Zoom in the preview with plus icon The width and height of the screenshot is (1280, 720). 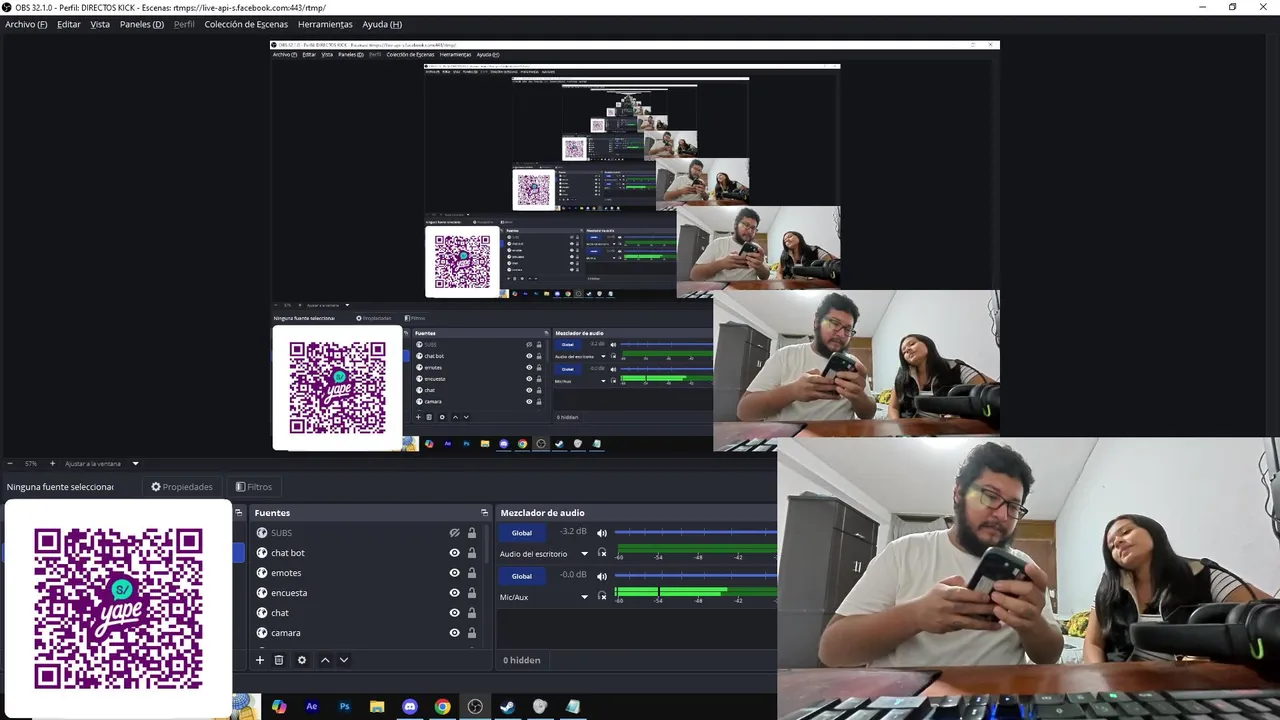point(52,464)
